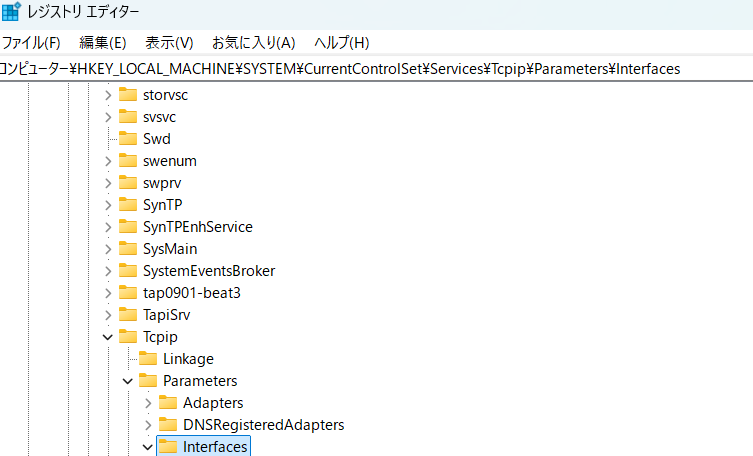Click the Interfaces folder icon
Image resolution: width=753 pixels, height=456 pixels.
click(x=168, y=446)
